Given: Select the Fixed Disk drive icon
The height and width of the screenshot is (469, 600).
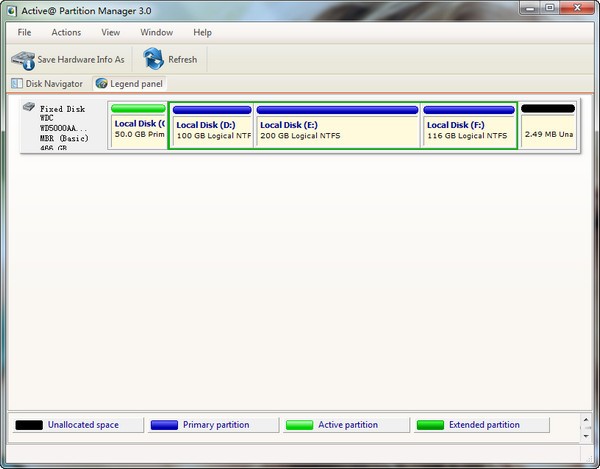Looking at the screenshot, I should [x=29, y=107].
